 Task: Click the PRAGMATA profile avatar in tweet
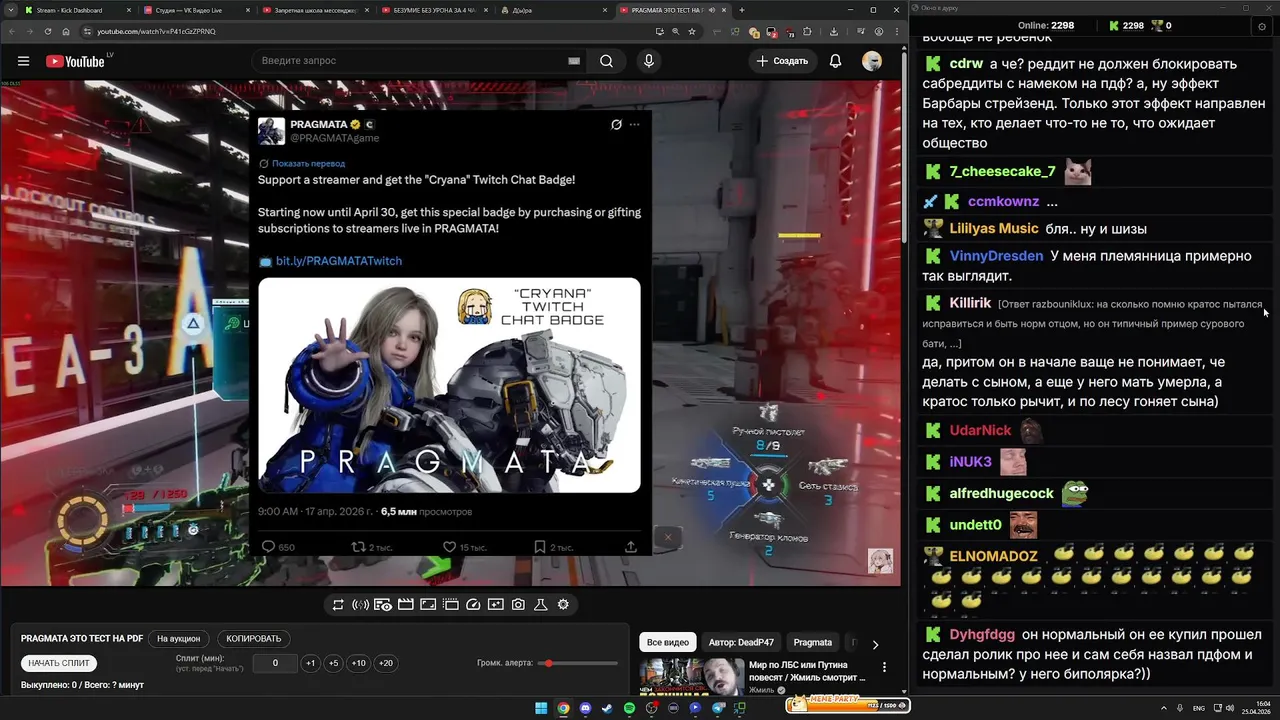point(271,131)
